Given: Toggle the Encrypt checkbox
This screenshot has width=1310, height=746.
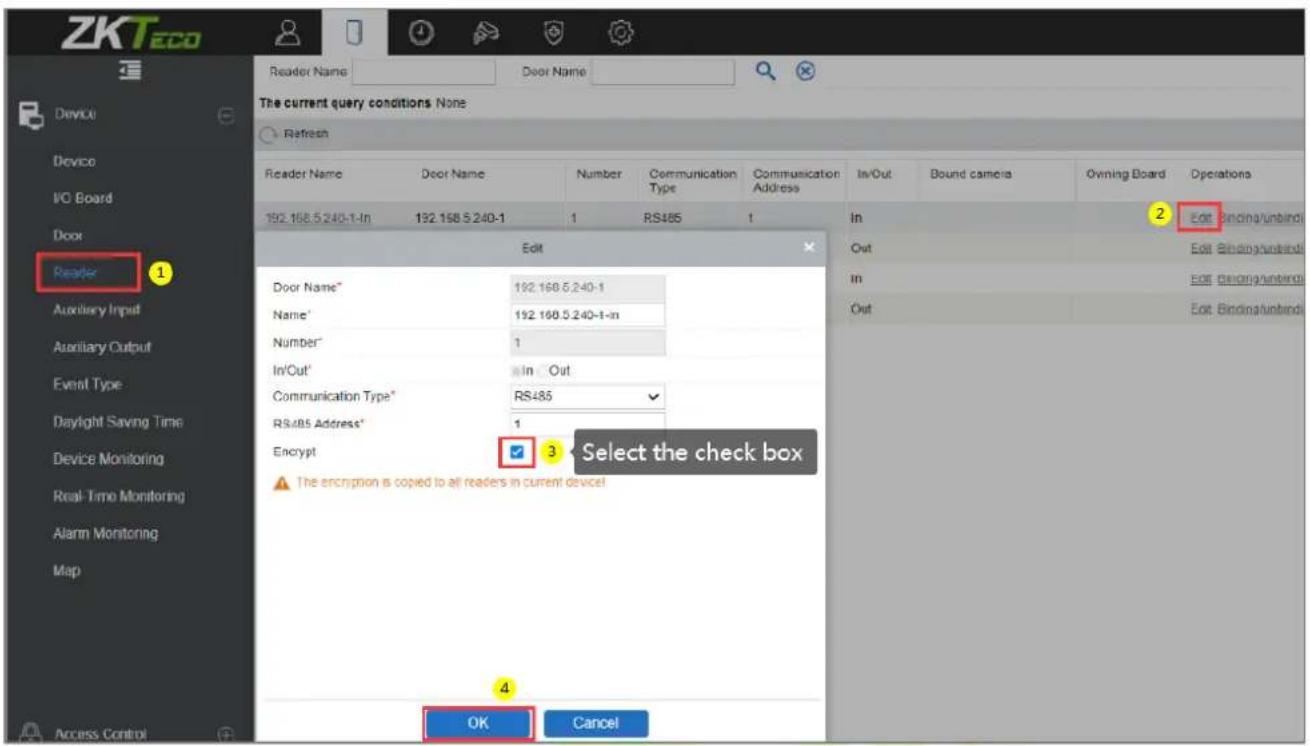Looking at the screenshot, I should 516,452.
